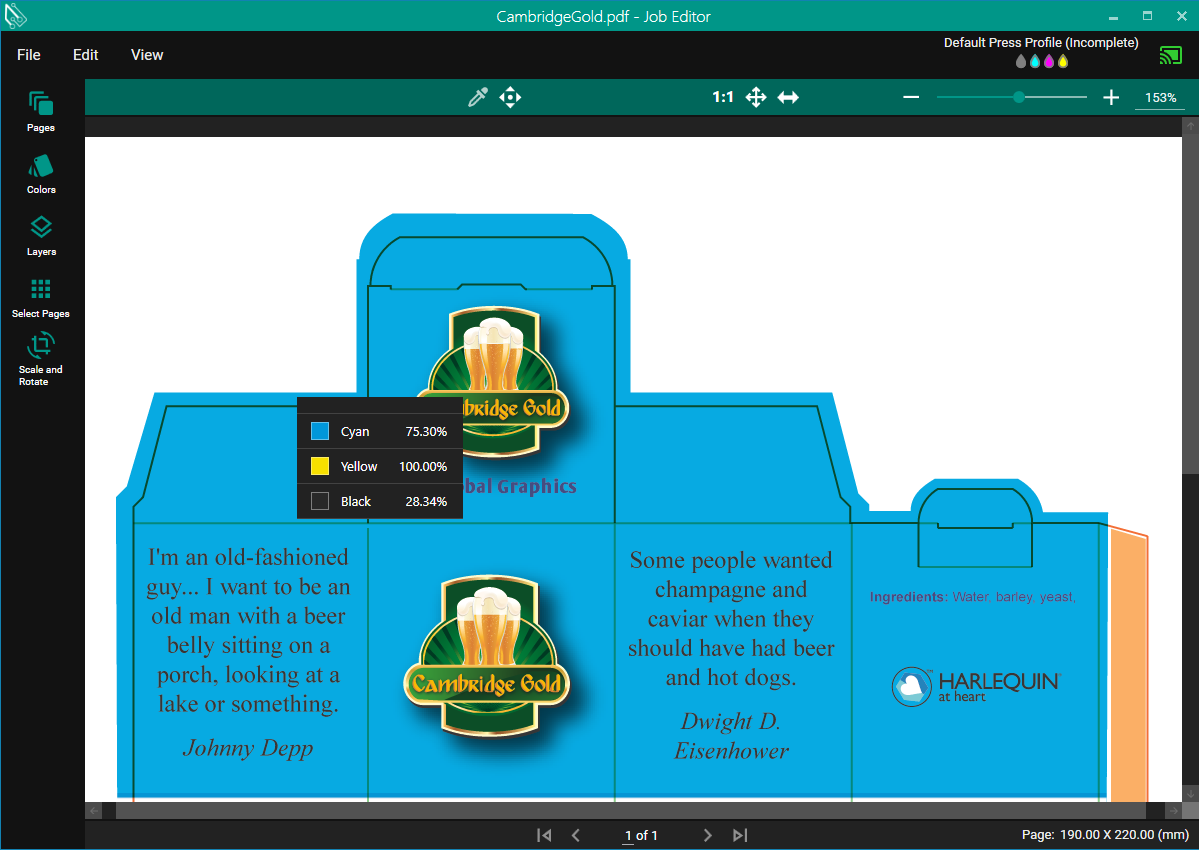Viewport: 1199px width, 850px height.
Task: Open the Colors panel
Action: [x=41, y=173]
